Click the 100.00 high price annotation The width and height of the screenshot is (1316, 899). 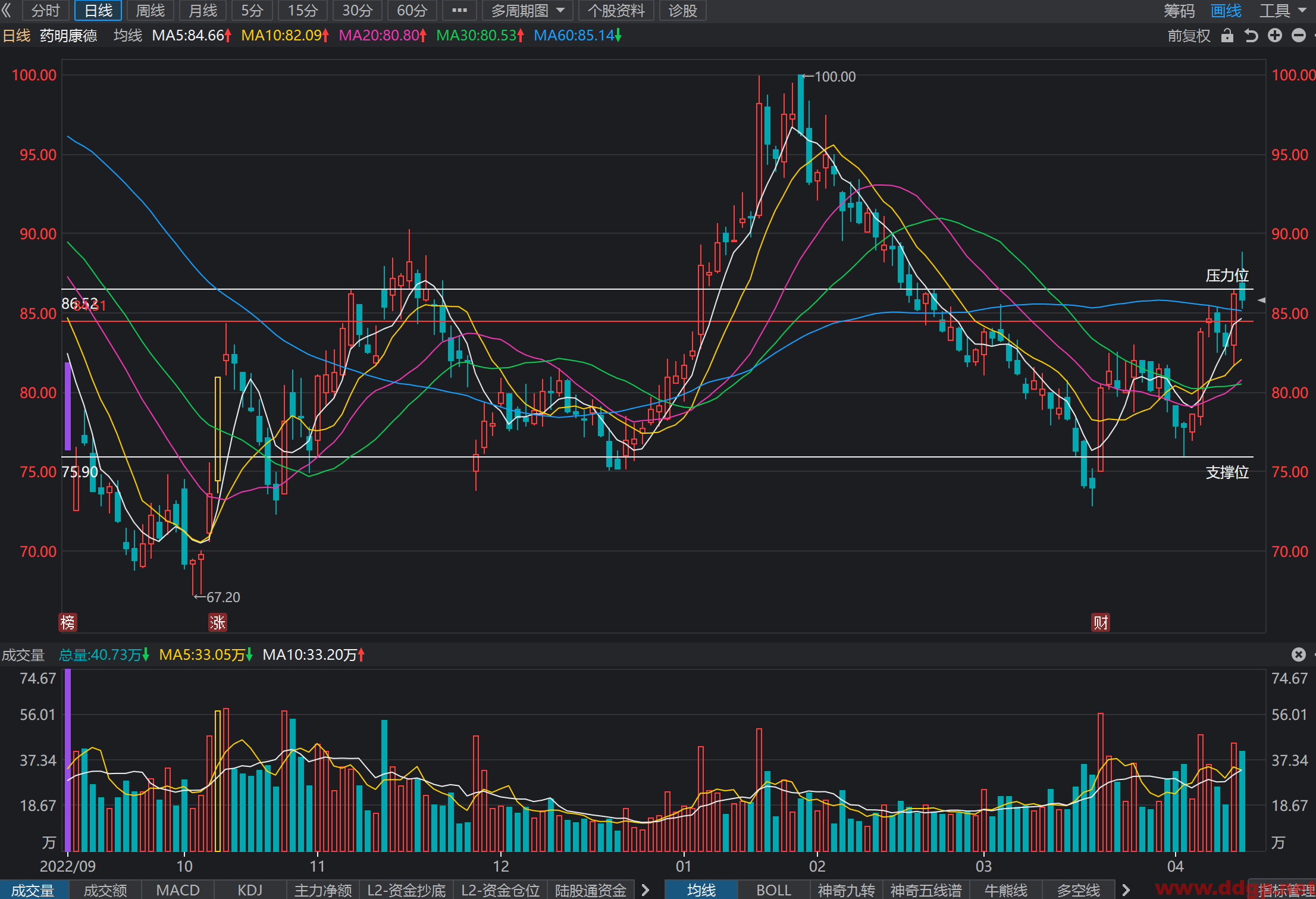coord(829,77)
